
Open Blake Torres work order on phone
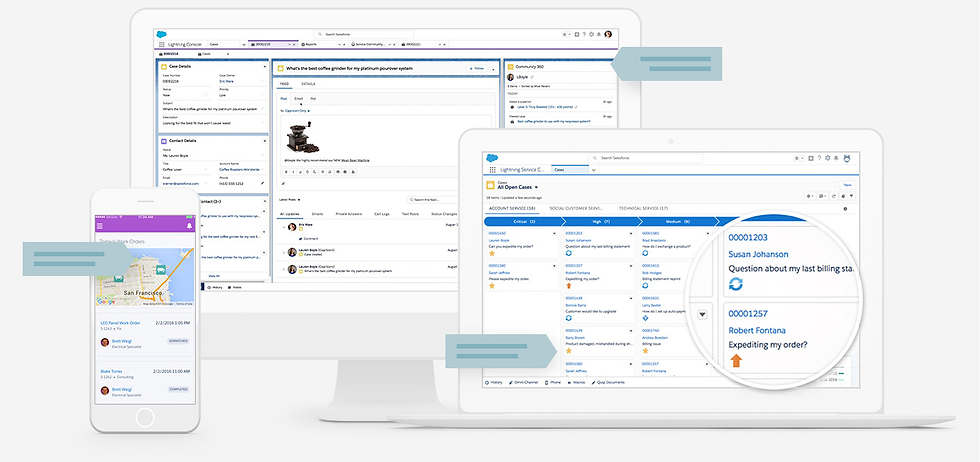coord(109,371)
